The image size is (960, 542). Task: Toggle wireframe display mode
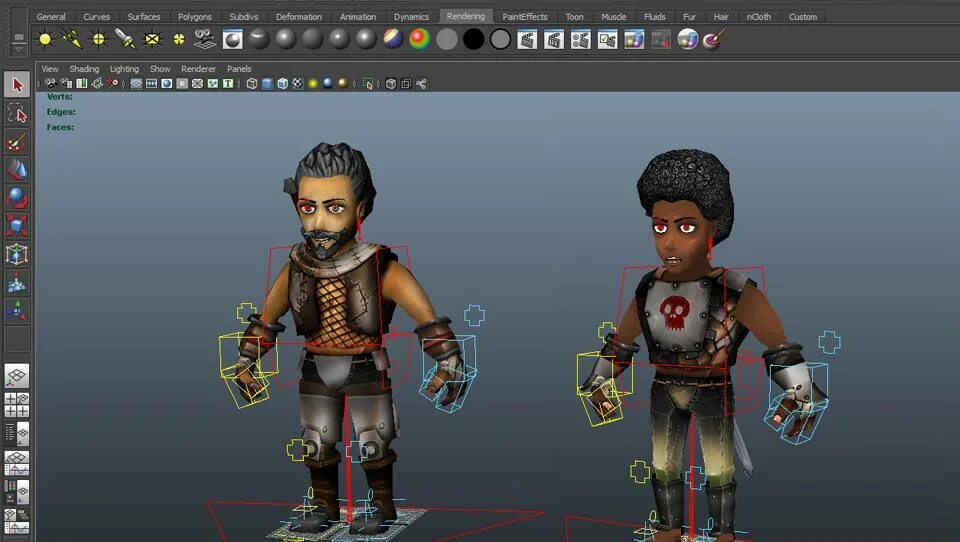(252, 84)
